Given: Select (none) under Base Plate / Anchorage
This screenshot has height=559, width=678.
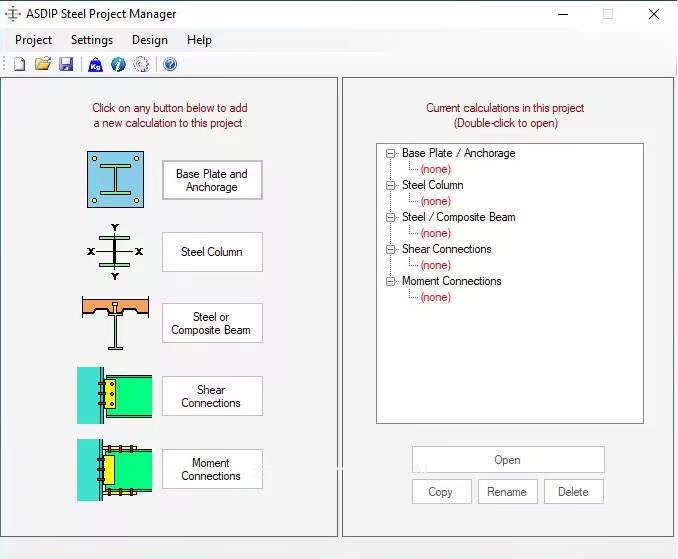Looking at the screenshot, I should (435, 169).
